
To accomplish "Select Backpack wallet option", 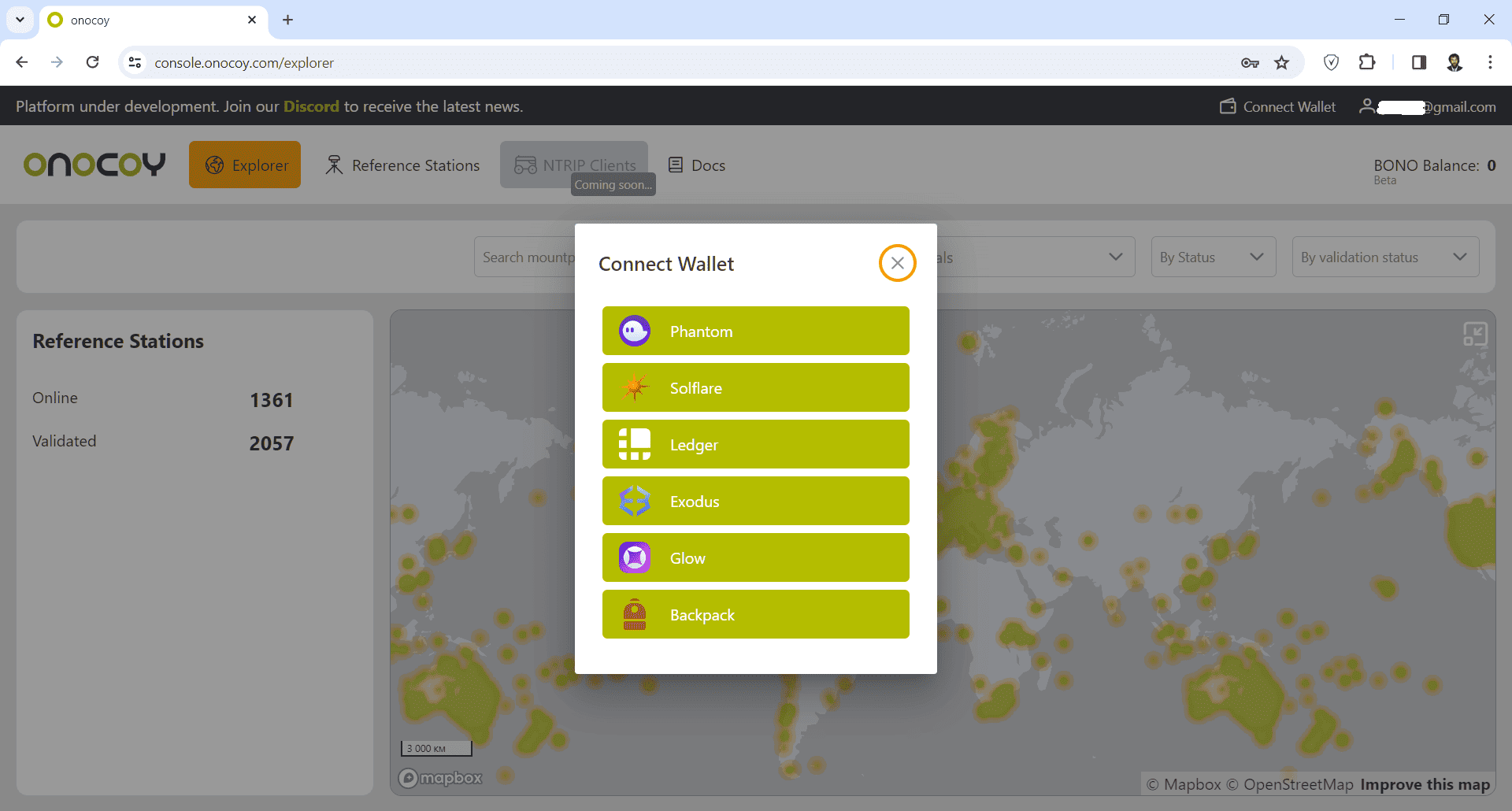I will click(x=755, y=614).
